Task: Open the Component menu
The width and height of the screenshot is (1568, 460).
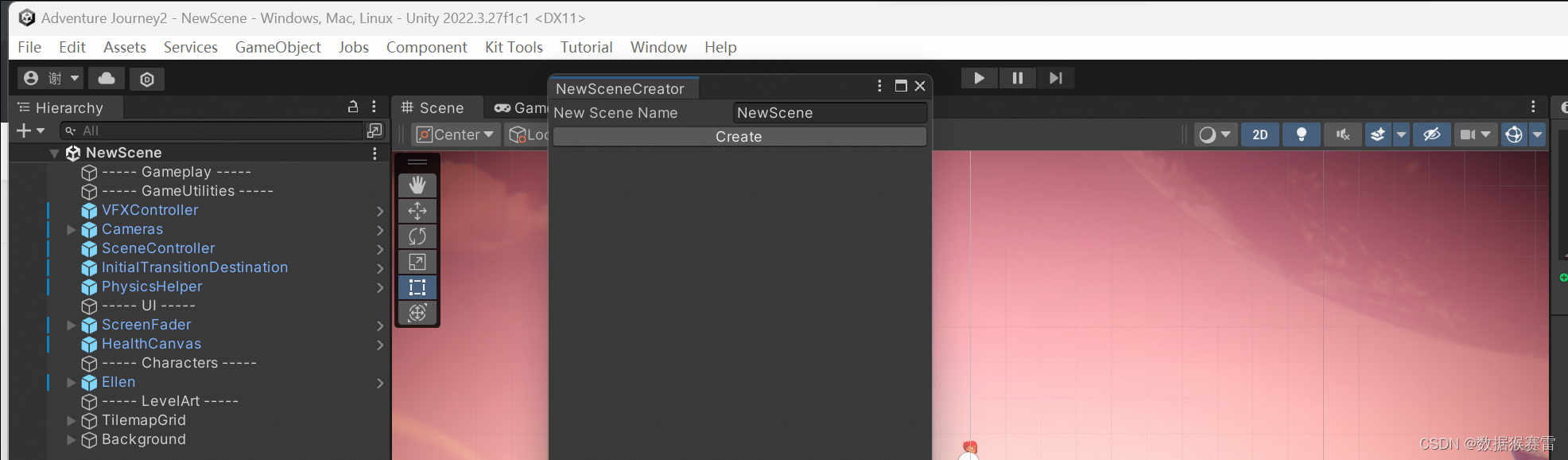Action: [x=426, y=48]
